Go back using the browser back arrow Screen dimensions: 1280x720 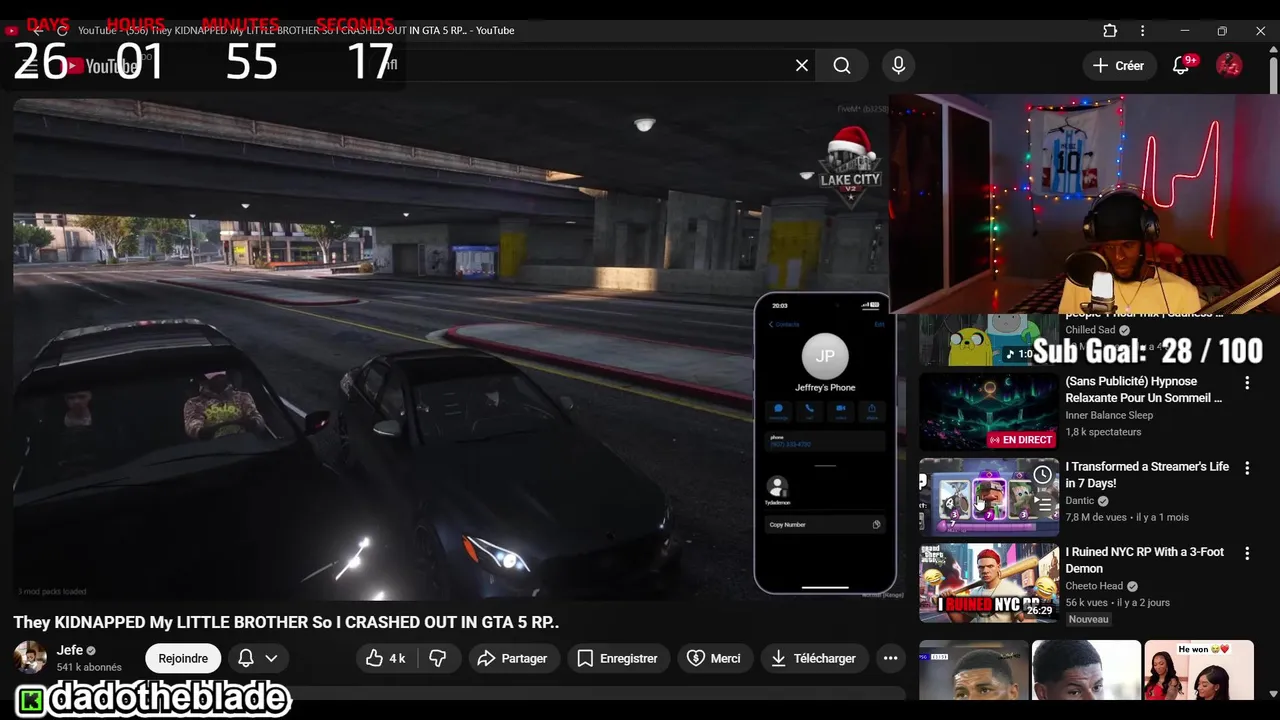(x=38, y=31)
